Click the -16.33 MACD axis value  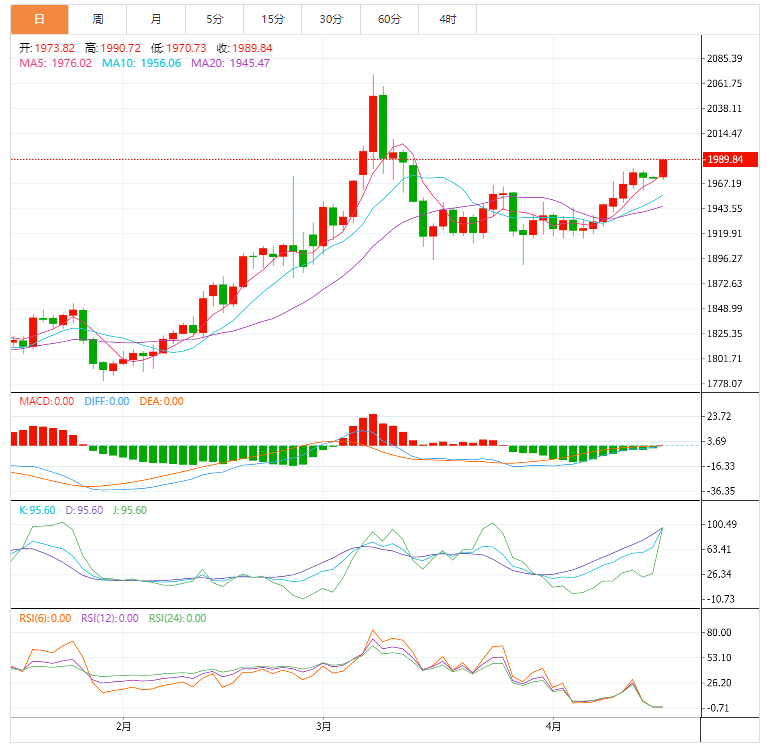720,466
